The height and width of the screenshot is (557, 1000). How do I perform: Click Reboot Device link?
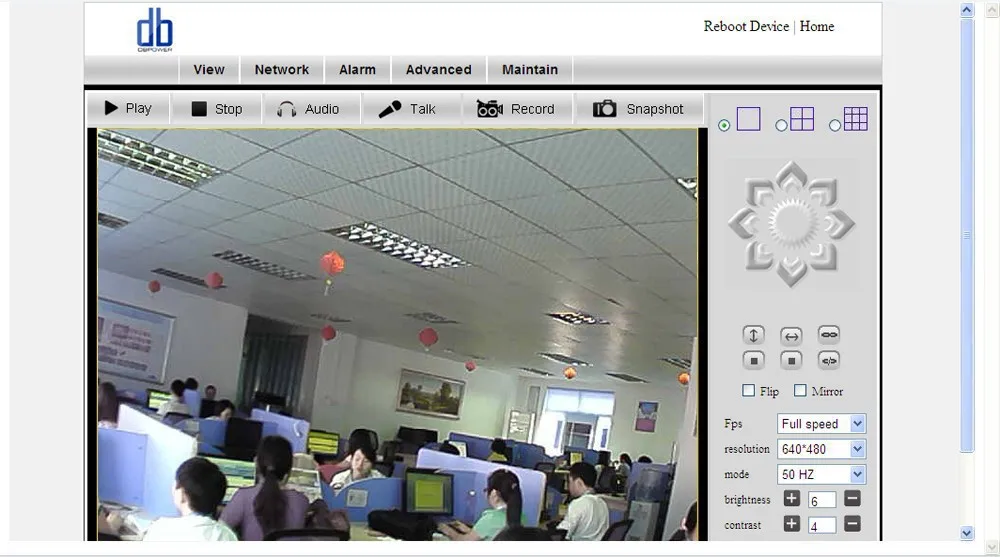tap(746, 26)
